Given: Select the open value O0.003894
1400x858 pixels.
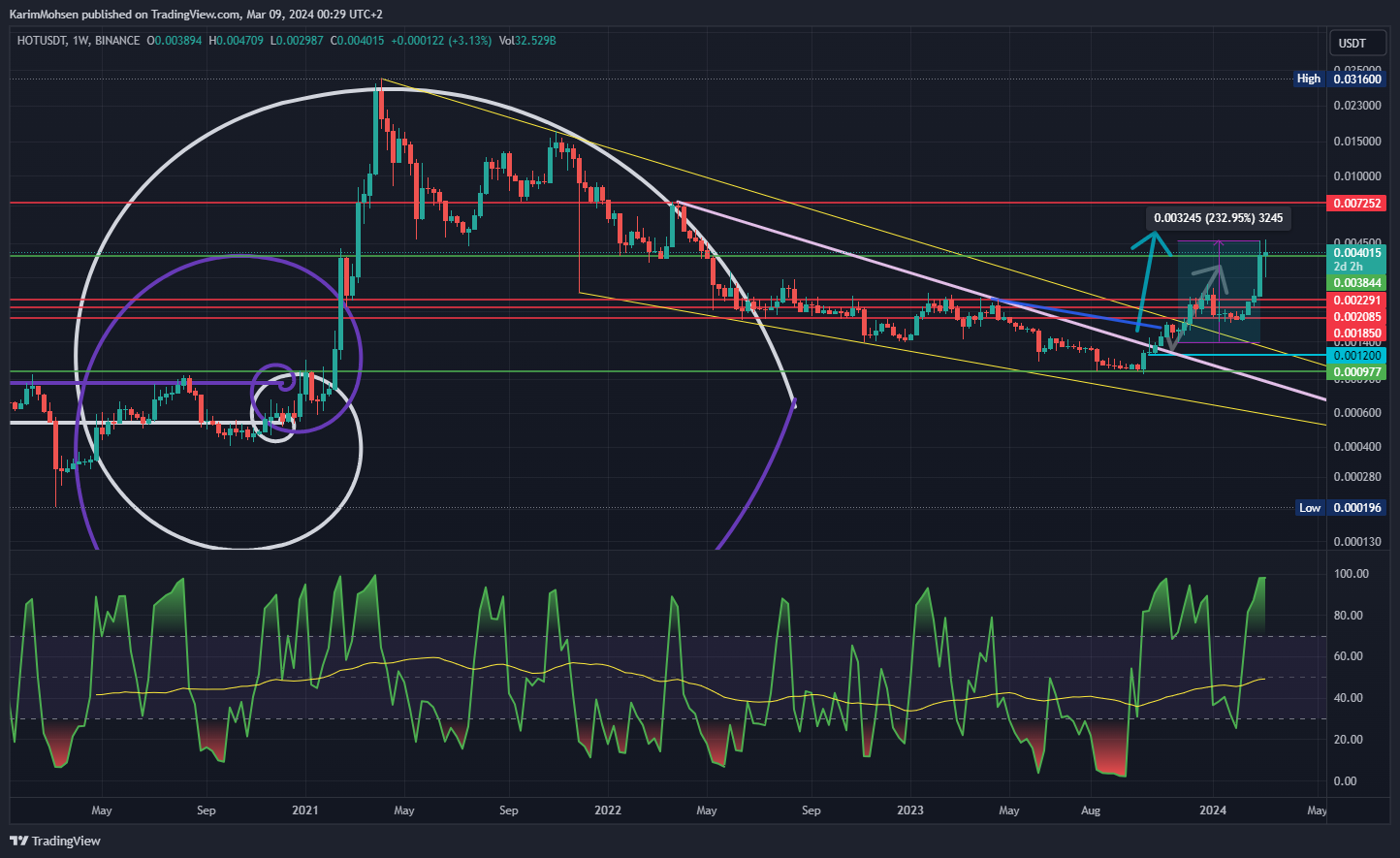Looking at the screenshot, I should click(175, 41).
